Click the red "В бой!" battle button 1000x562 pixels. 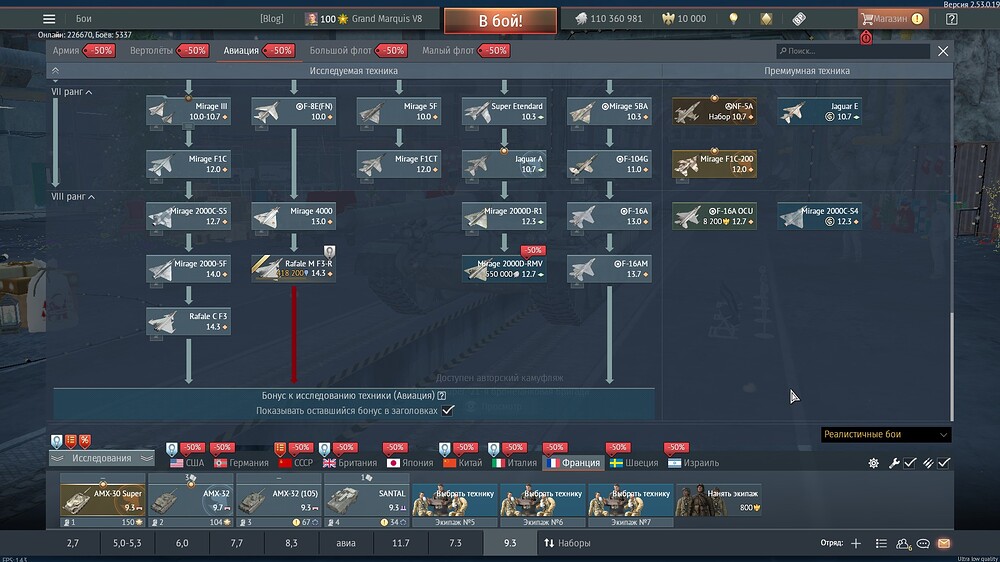tap(501, 20)
